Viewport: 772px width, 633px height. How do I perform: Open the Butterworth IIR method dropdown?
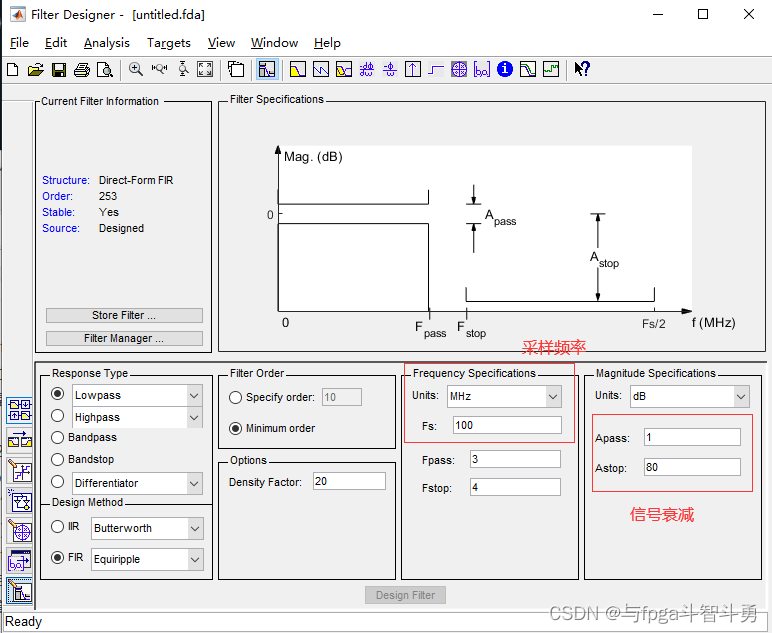point(195,529)
